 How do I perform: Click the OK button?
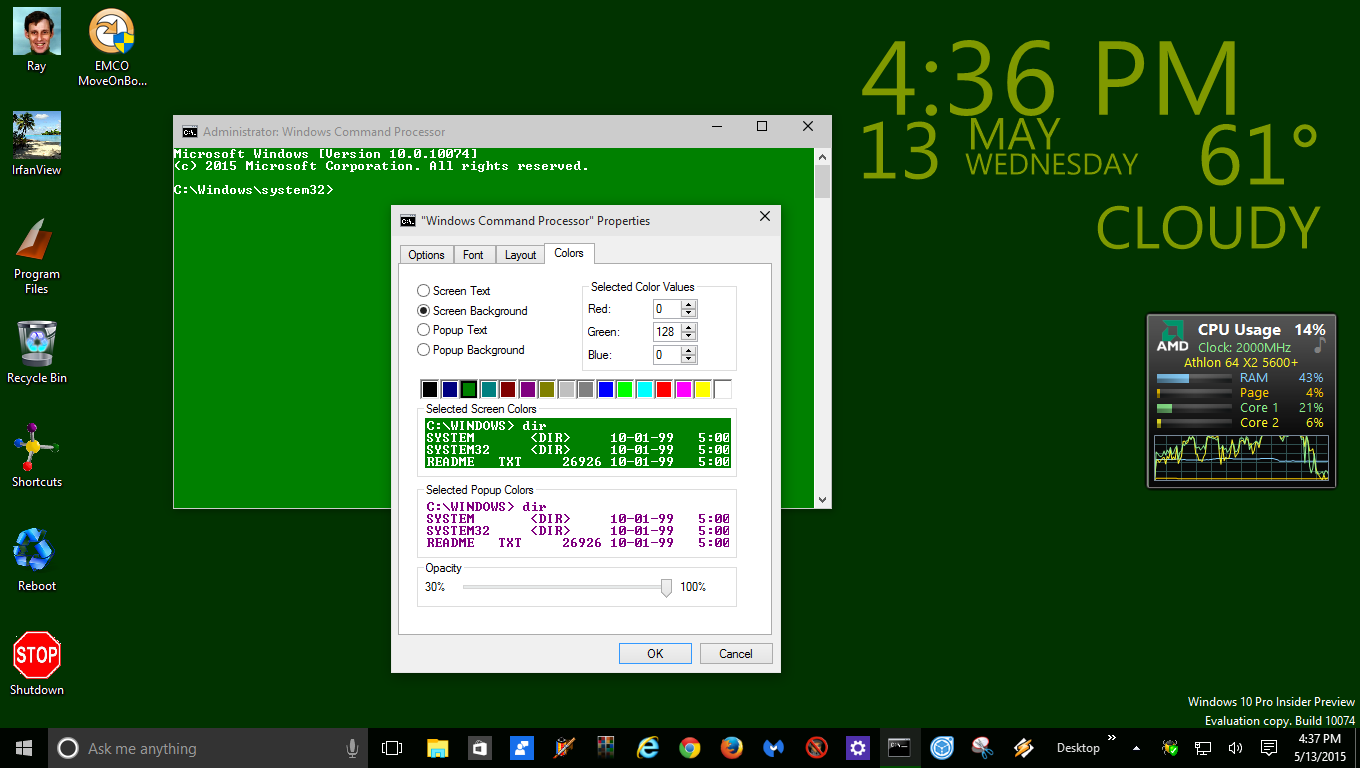655,653
